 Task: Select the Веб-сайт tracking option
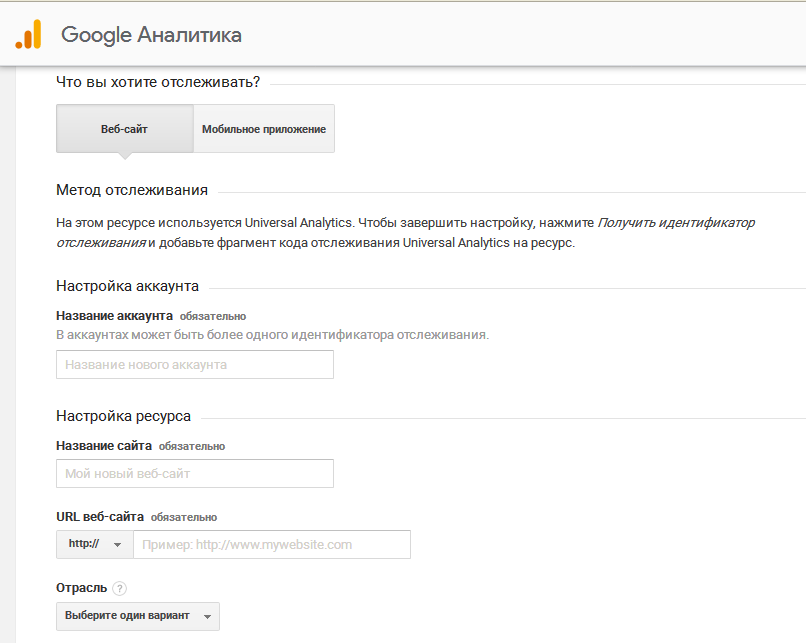coord(124,129)
